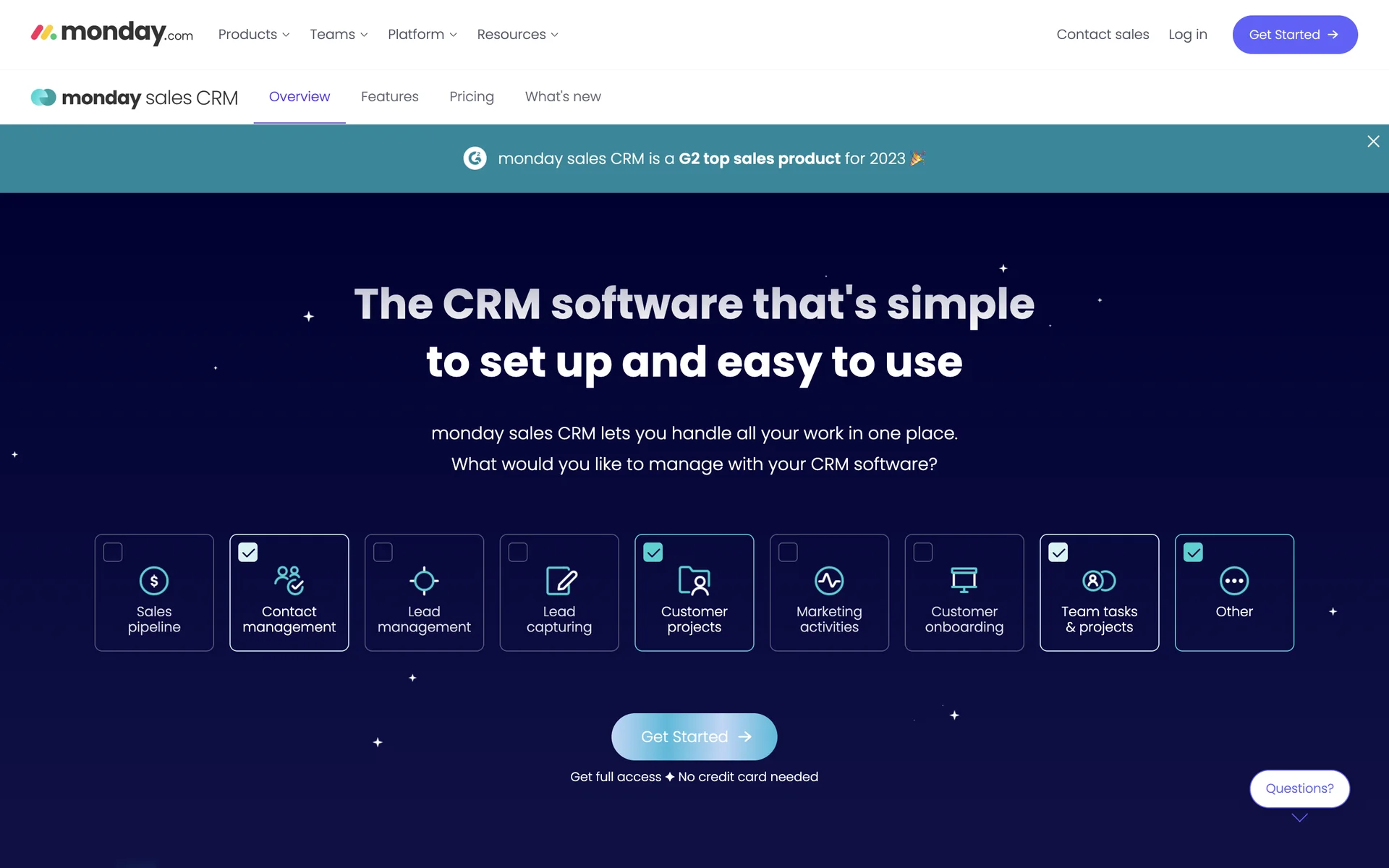Uncheck the Contact management checkbox
This screenshot has width=1389, height=868.
248,553
